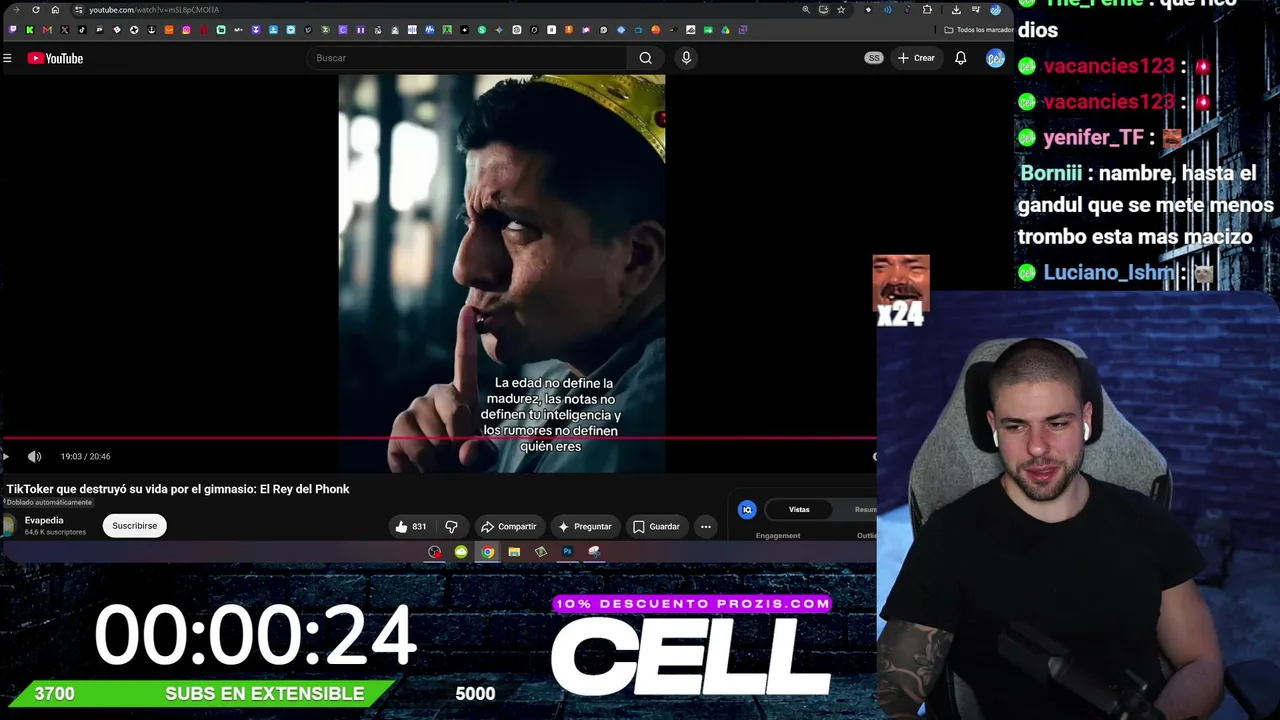Open Photoshop from the taskbar

pos(567,552)
